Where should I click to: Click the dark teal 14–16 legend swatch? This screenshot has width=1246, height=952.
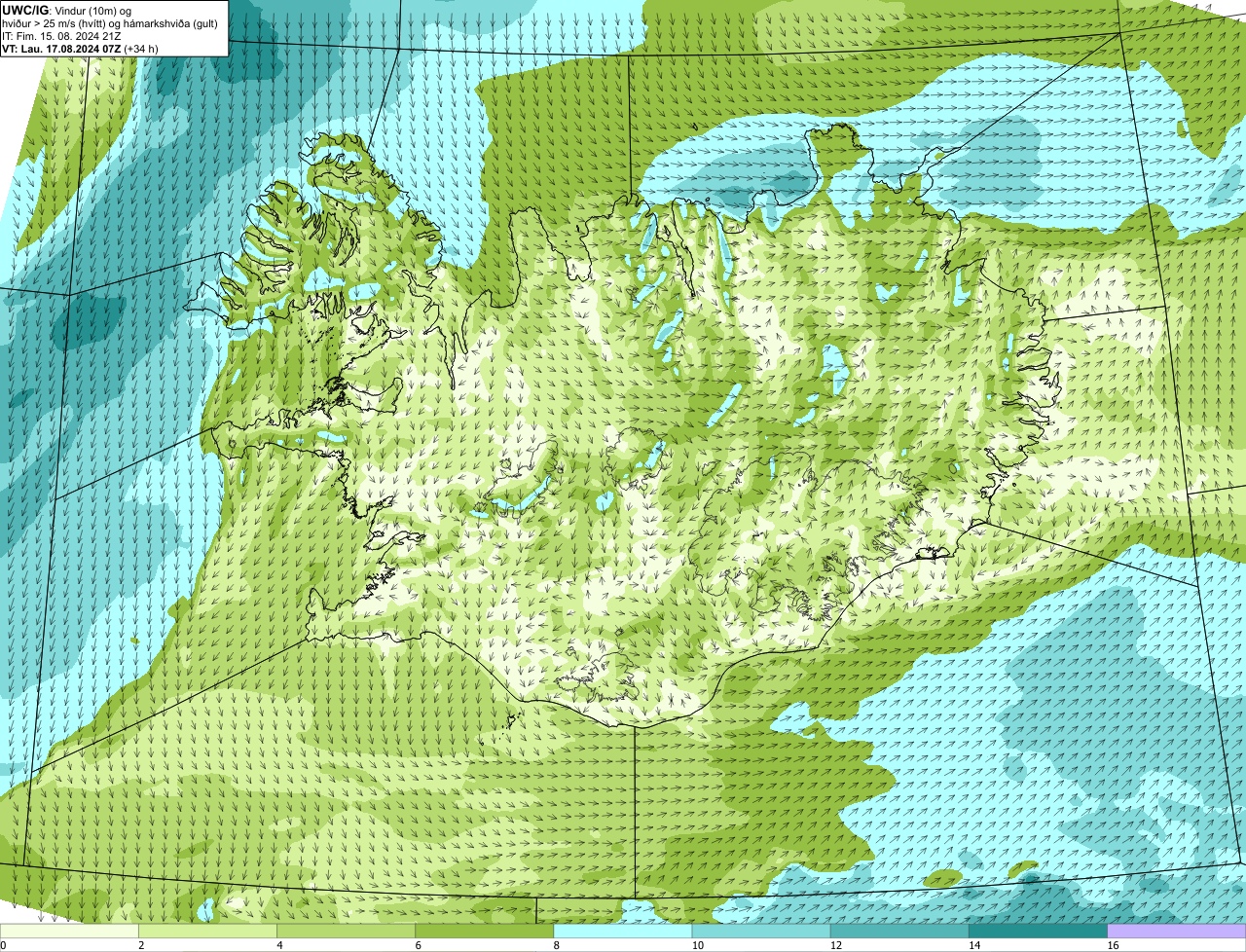pyautogui.click(x=1039, y=931)
